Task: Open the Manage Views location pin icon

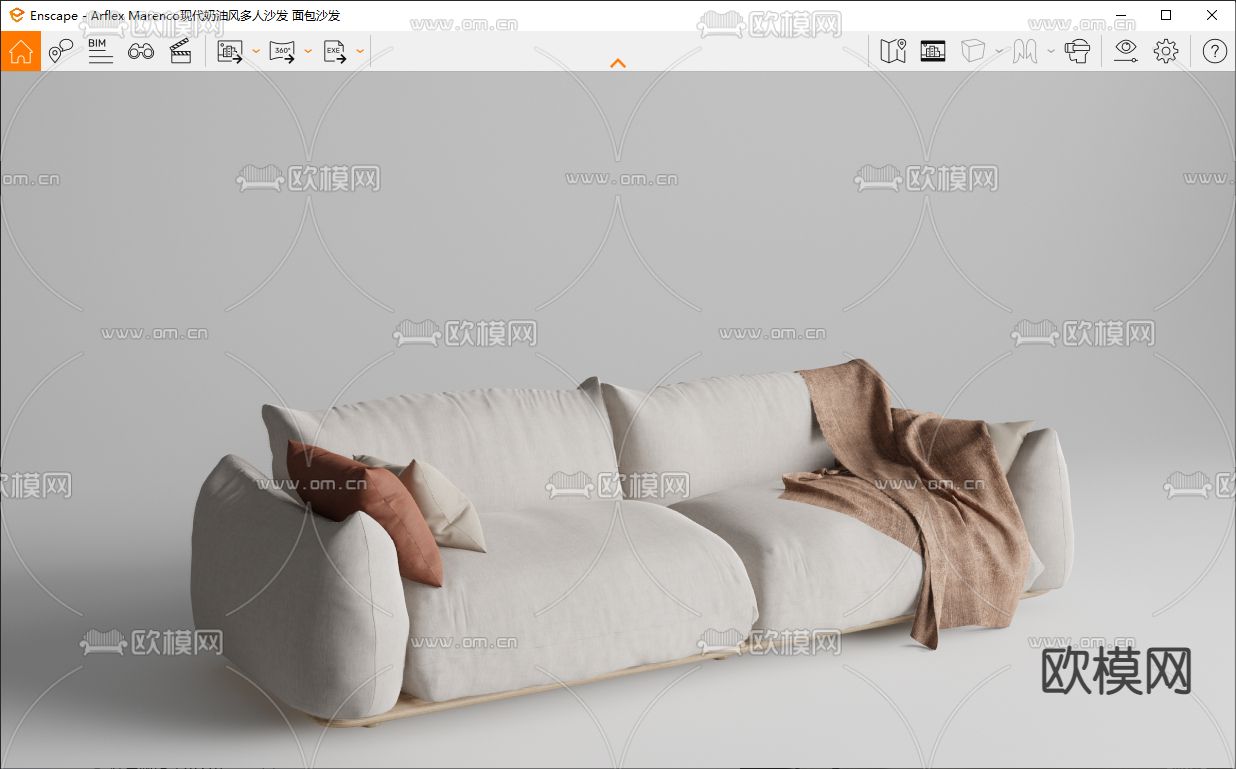Action: coord(61,51)
